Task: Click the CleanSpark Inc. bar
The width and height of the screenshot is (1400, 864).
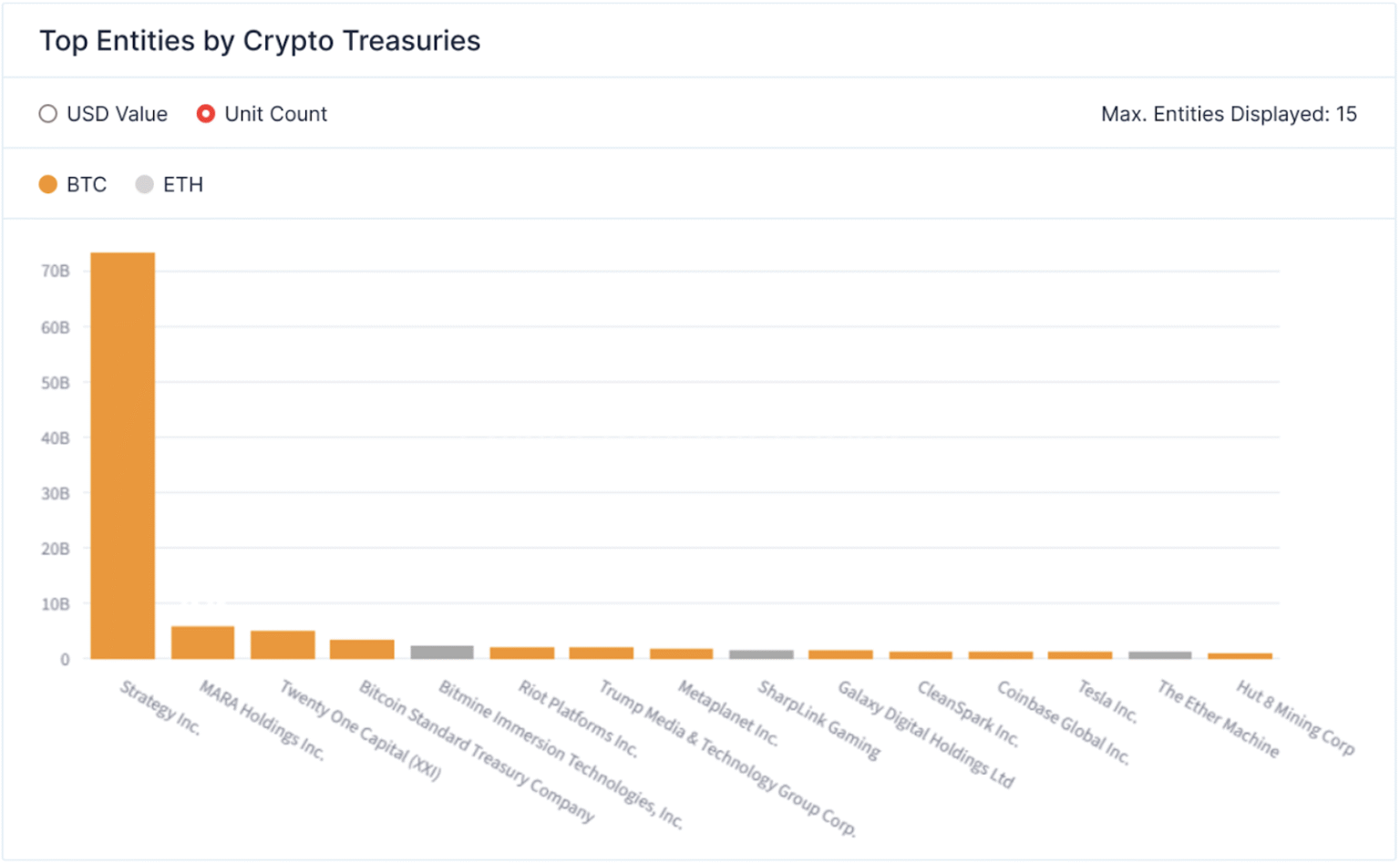Action: (x=921, y=655)
